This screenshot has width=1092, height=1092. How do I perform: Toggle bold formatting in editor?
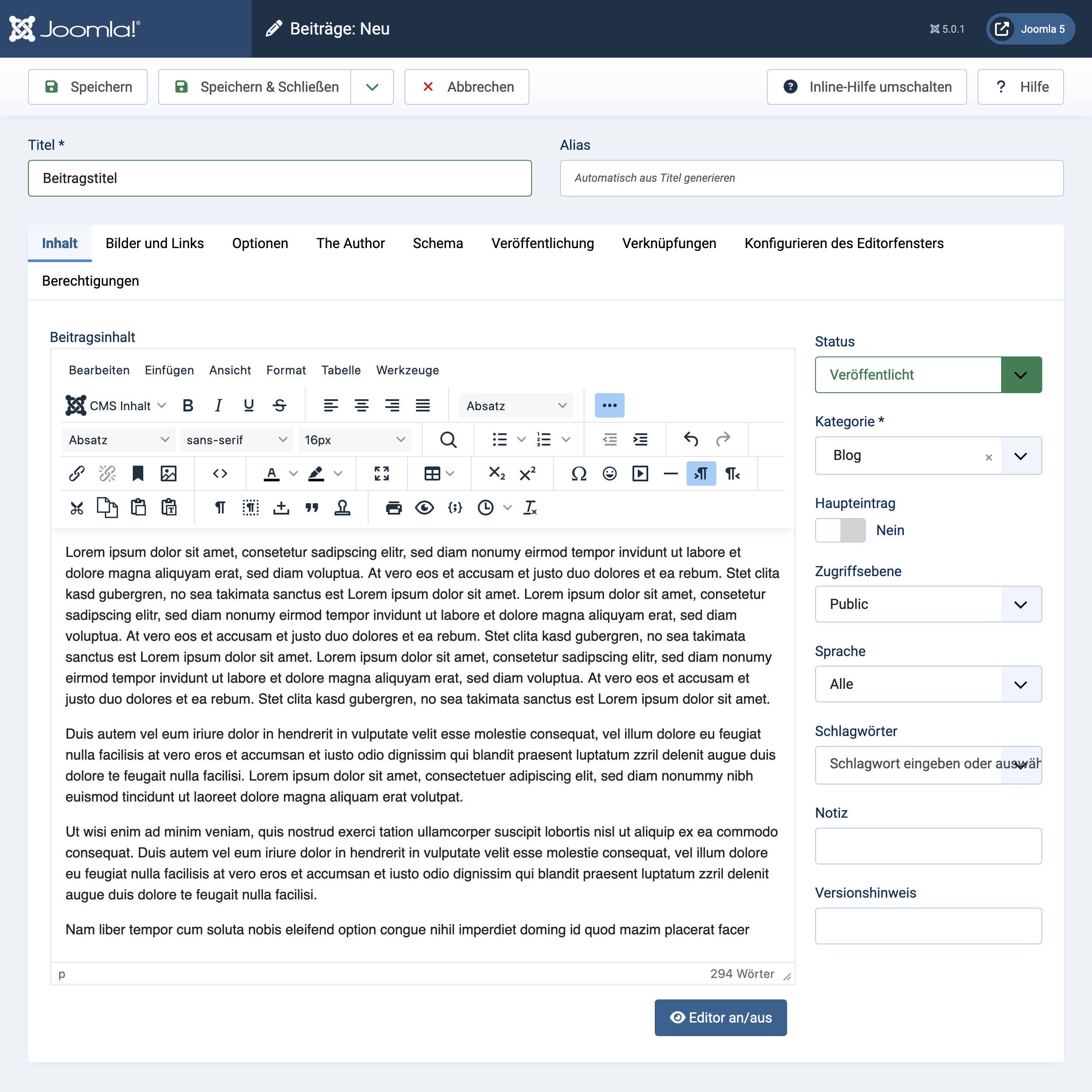pyautogui.click(x=188, y=405)
